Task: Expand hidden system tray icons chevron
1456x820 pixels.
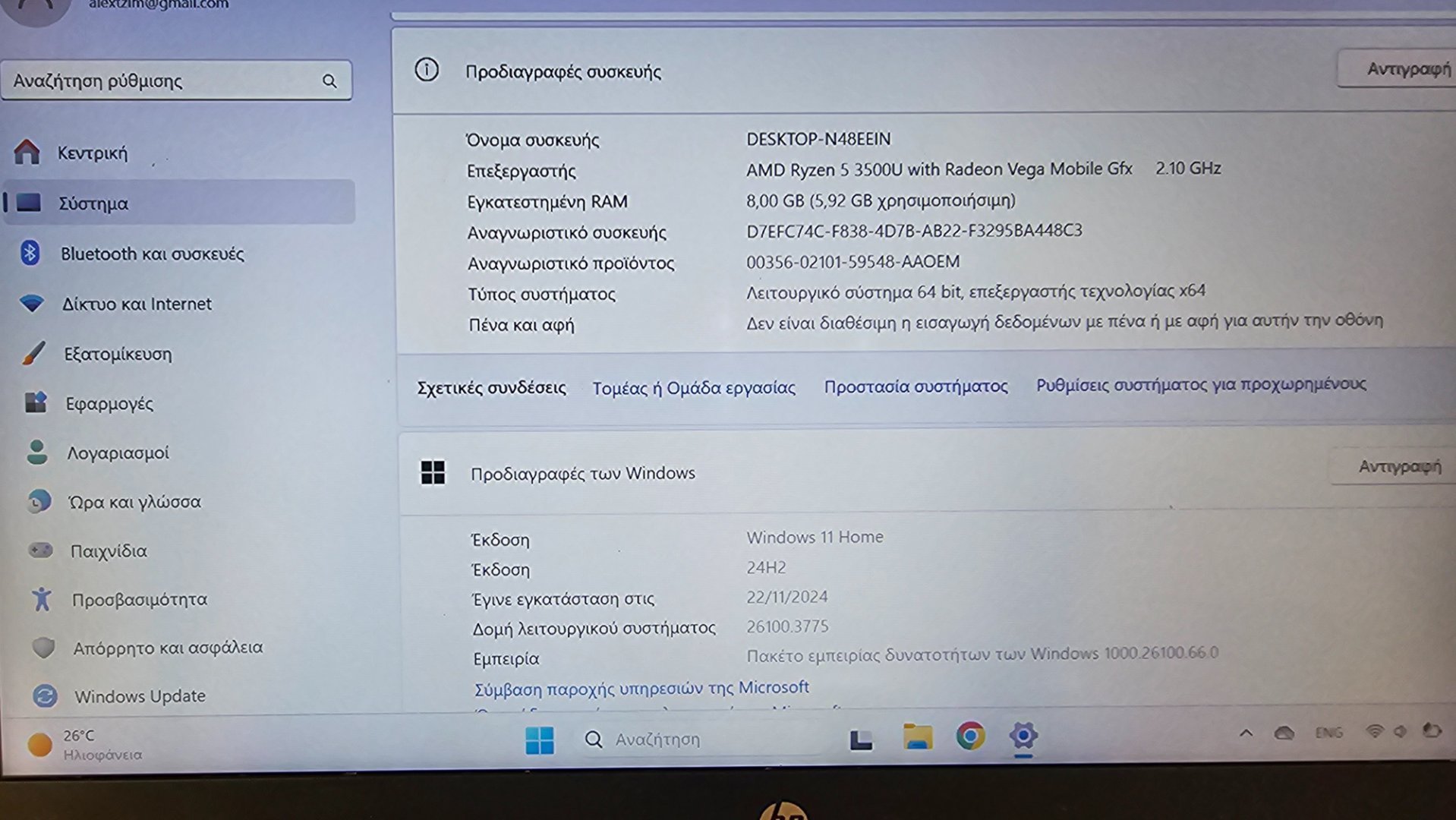Action: point(1246,733)
